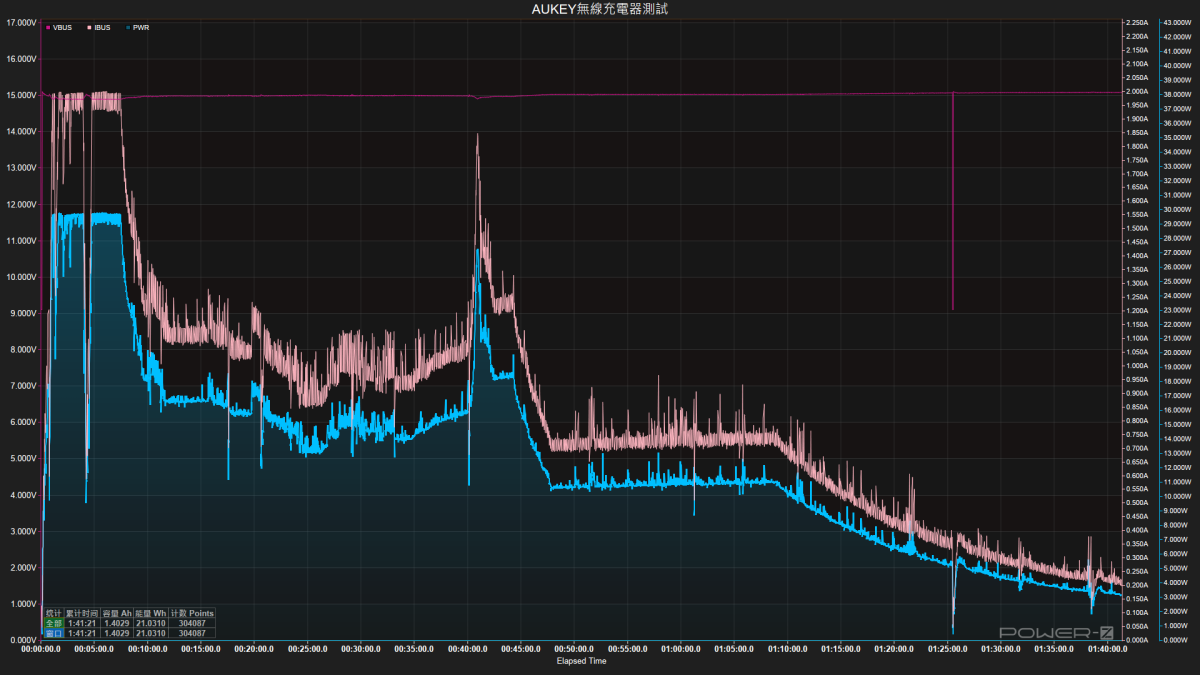The width and height of the screenshot is (1200, 675).
Task: Select the green 全部 row in statistics table
Action: pos(54,623)
